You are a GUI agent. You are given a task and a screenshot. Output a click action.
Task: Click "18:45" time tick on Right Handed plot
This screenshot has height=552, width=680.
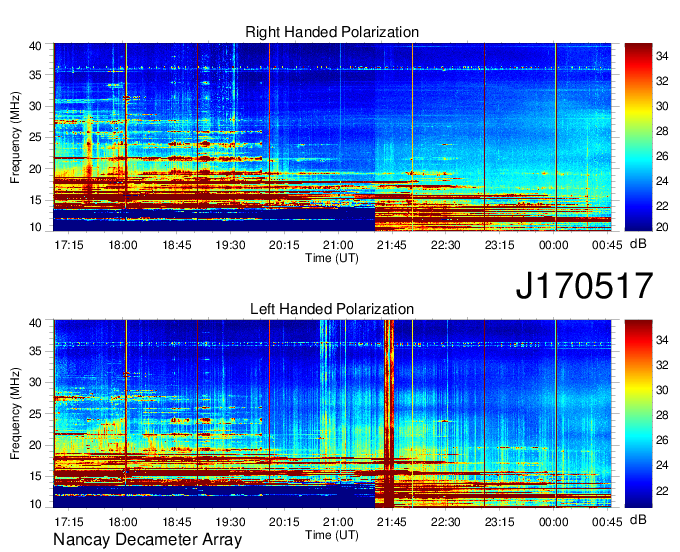pos(177,245)
